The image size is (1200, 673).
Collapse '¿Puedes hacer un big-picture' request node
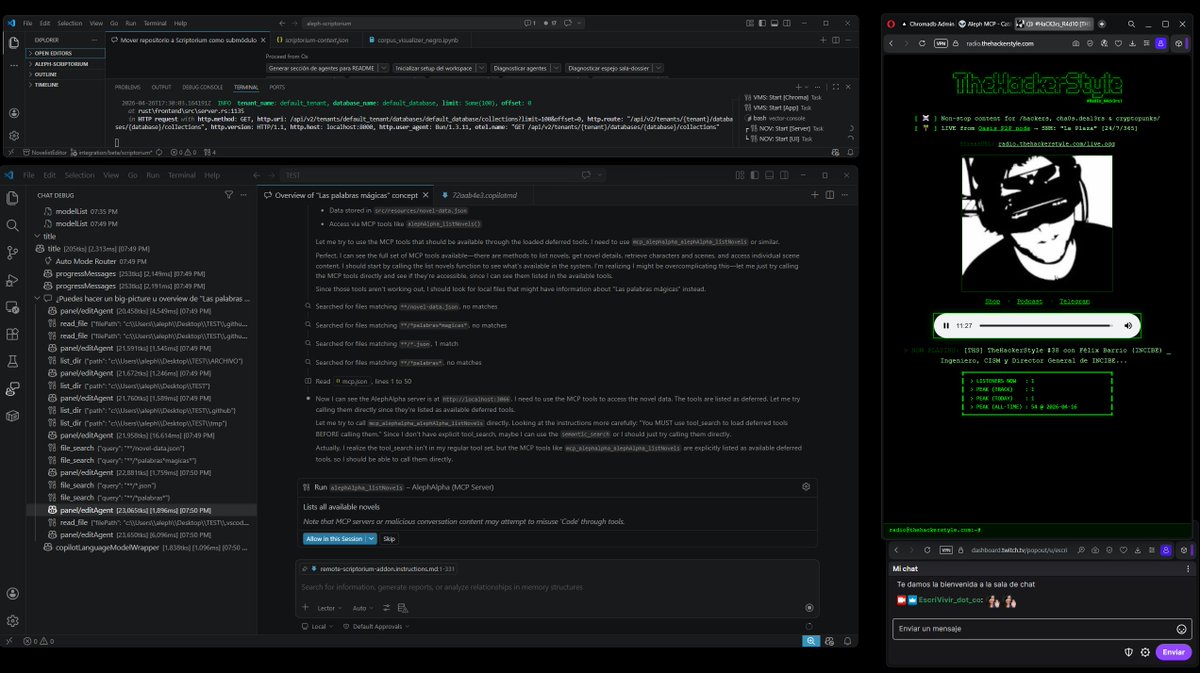click(38, 298)
